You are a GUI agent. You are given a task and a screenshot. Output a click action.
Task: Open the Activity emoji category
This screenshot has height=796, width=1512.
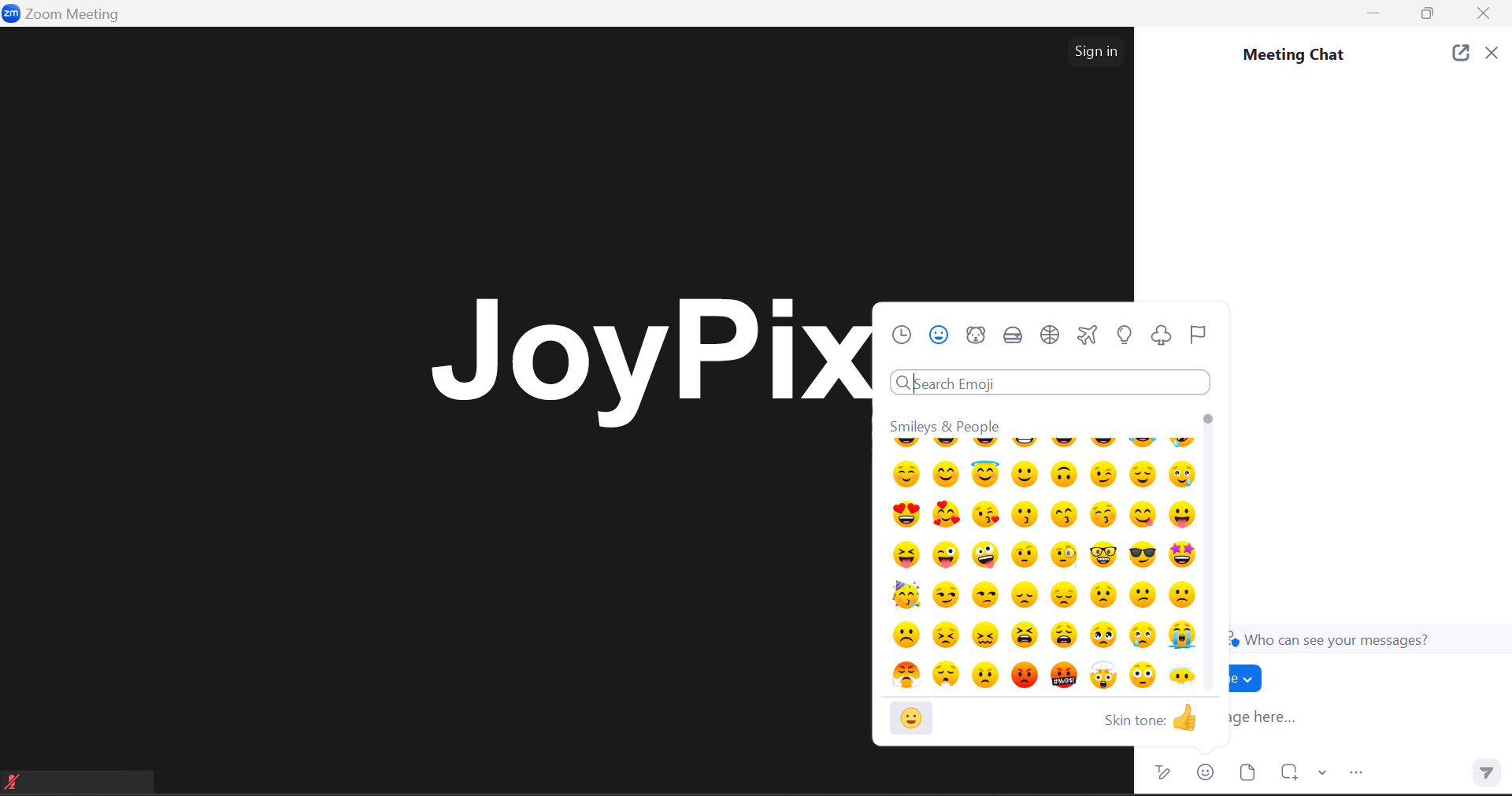point(1050,335)
